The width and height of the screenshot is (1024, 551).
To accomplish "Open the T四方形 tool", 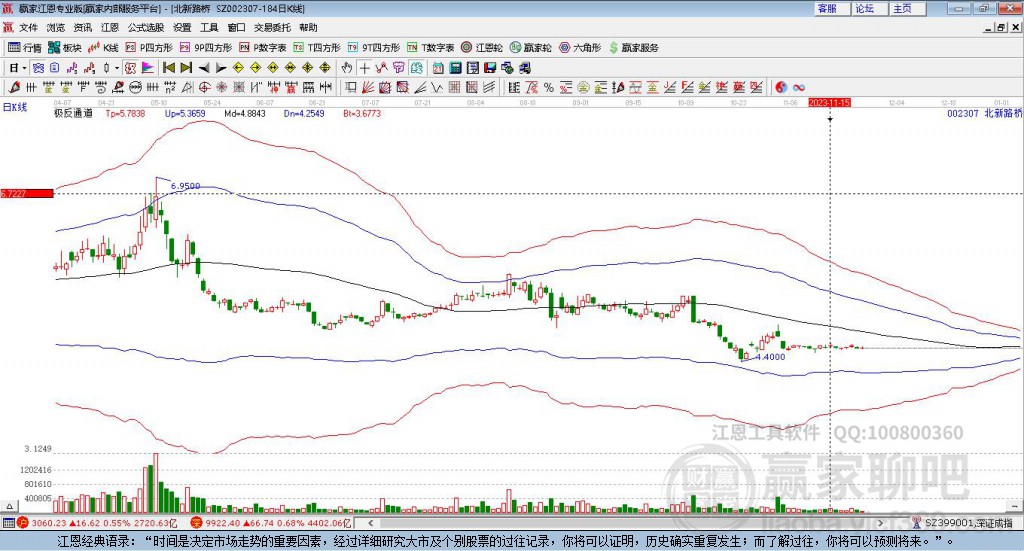I will 317,48.
